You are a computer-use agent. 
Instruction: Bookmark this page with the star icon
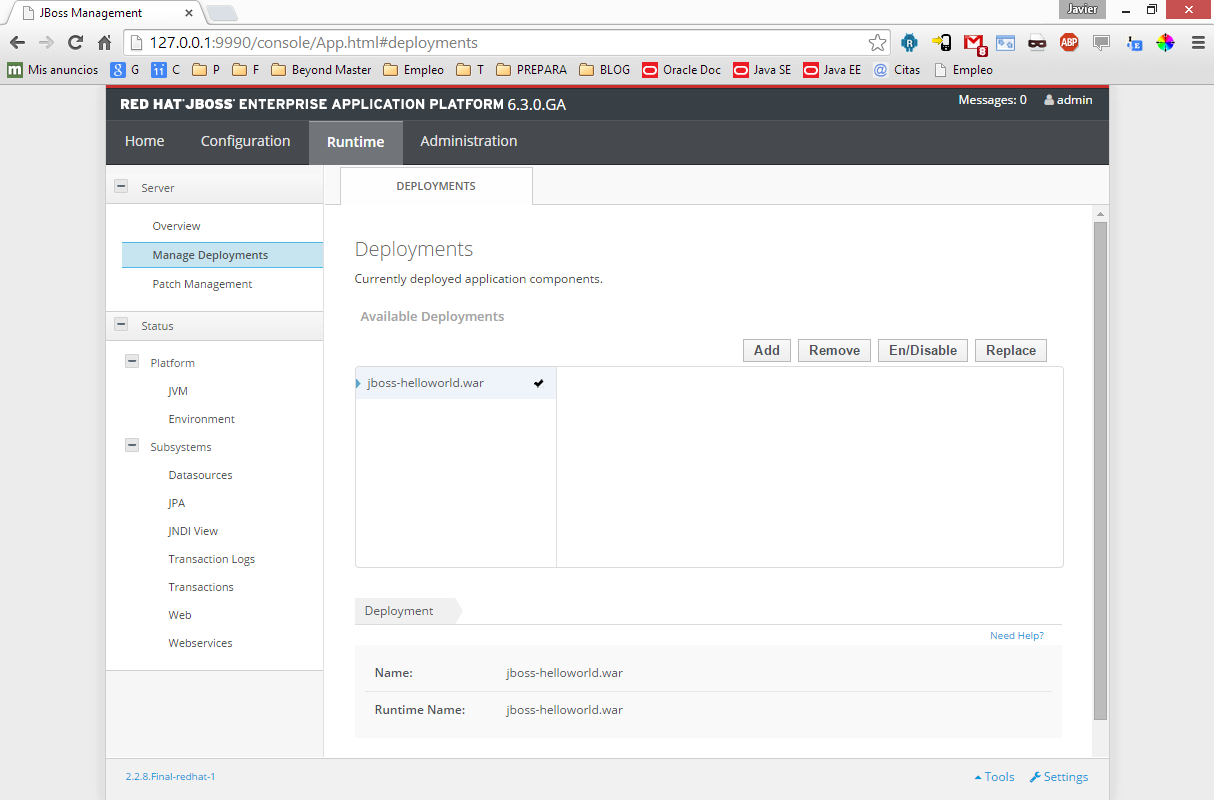click(877, 43)
